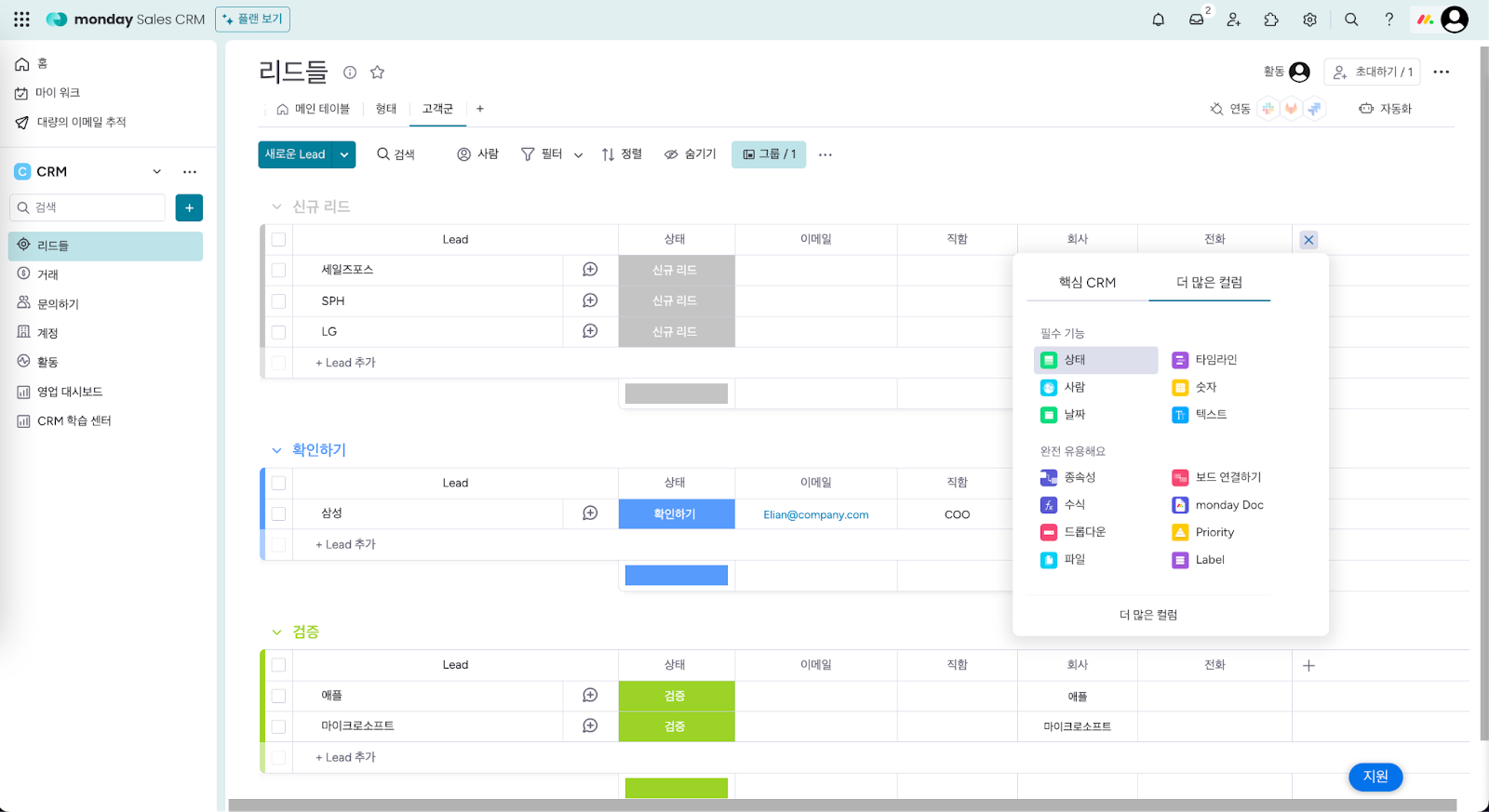The height and width of the screenshot is (812, 1489).
Task: Switch to the 메인 테이블 view tab
Action: [x=314, y=109]
